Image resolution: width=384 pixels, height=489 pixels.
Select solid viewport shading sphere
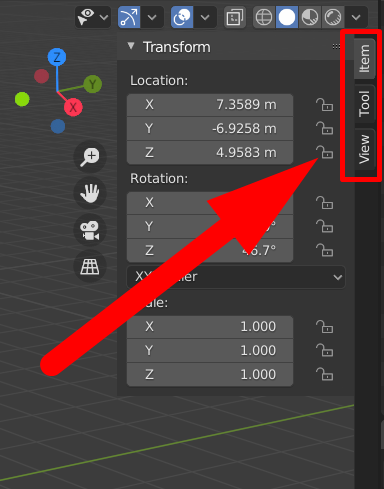click(x=287, y=17)
